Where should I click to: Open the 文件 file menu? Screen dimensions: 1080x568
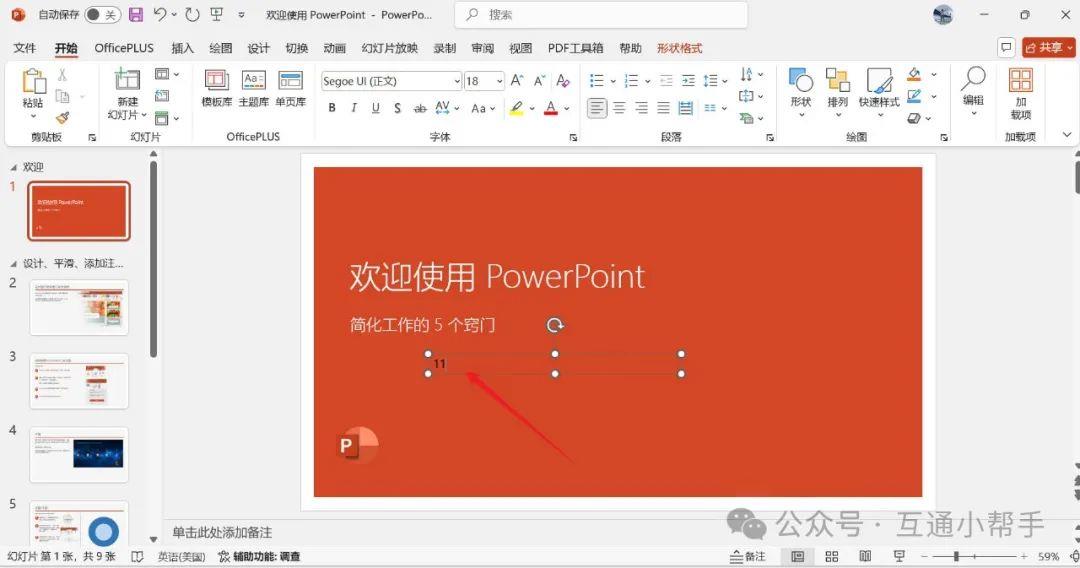(x=25, y=48)
